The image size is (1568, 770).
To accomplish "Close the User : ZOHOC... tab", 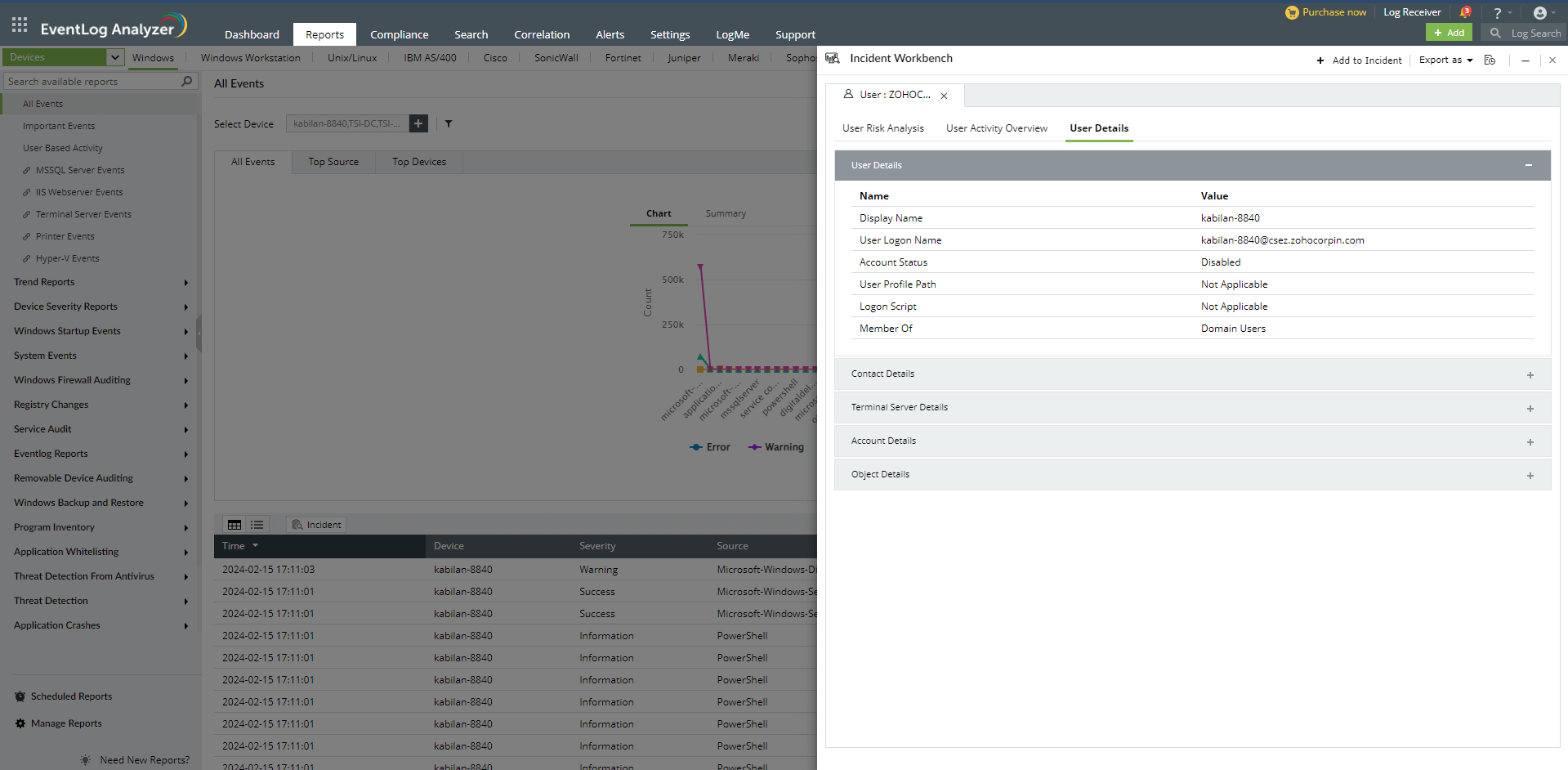I will pyautogui.click(x=944, y=96).
